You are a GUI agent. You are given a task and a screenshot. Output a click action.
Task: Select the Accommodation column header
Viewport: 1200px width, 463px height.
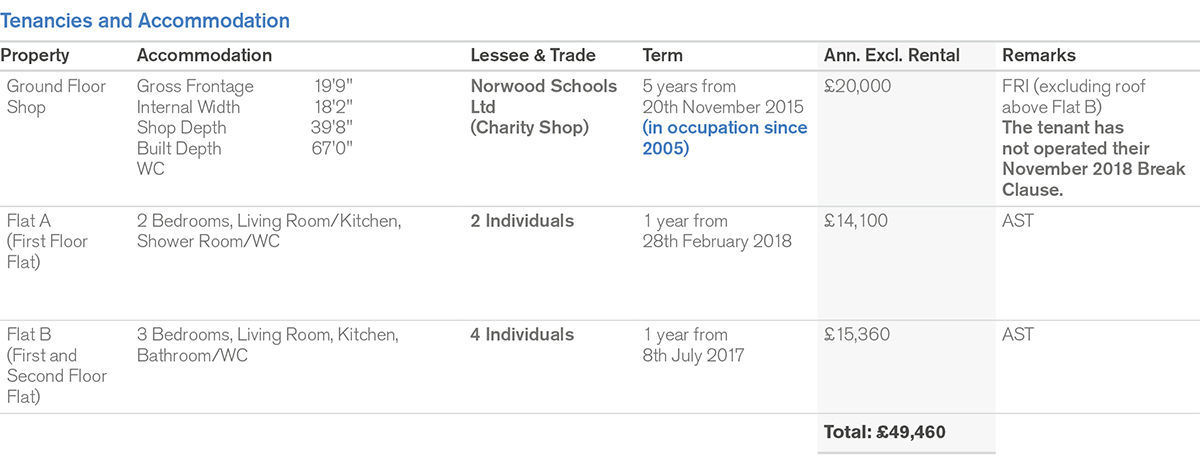pyautogui.click(x=204, y=56)
